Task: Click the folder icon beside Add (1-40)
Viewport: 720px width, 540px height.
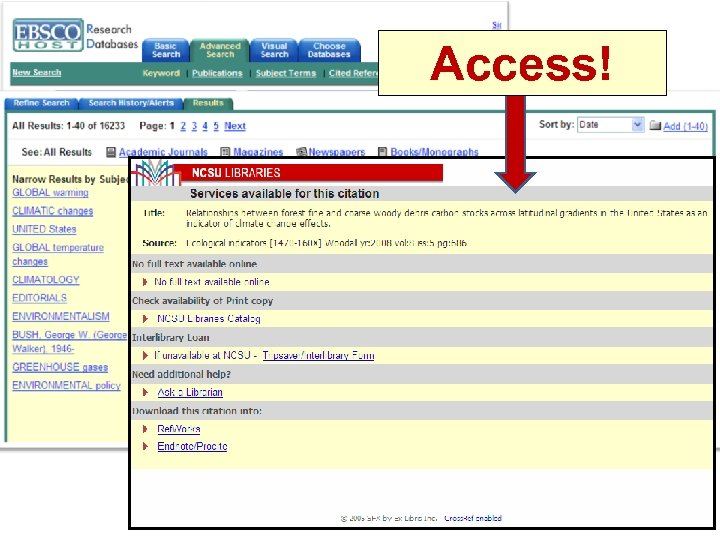Action: [655, 125]
